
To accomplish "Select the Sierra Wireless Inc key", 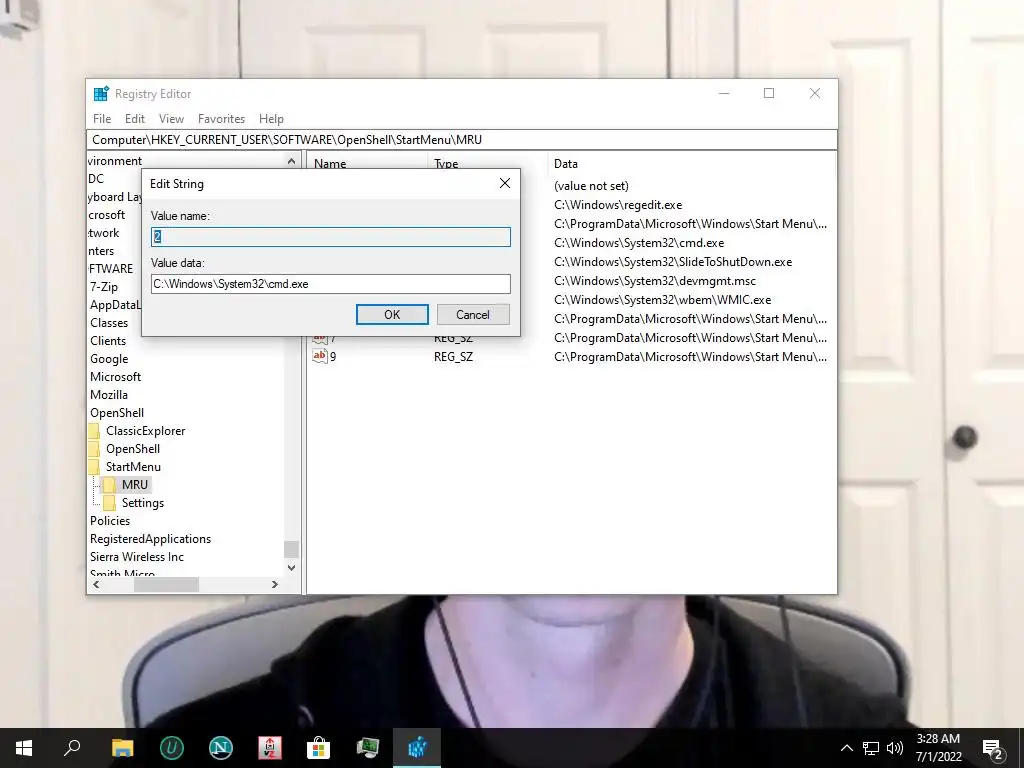I will (137, 556).
